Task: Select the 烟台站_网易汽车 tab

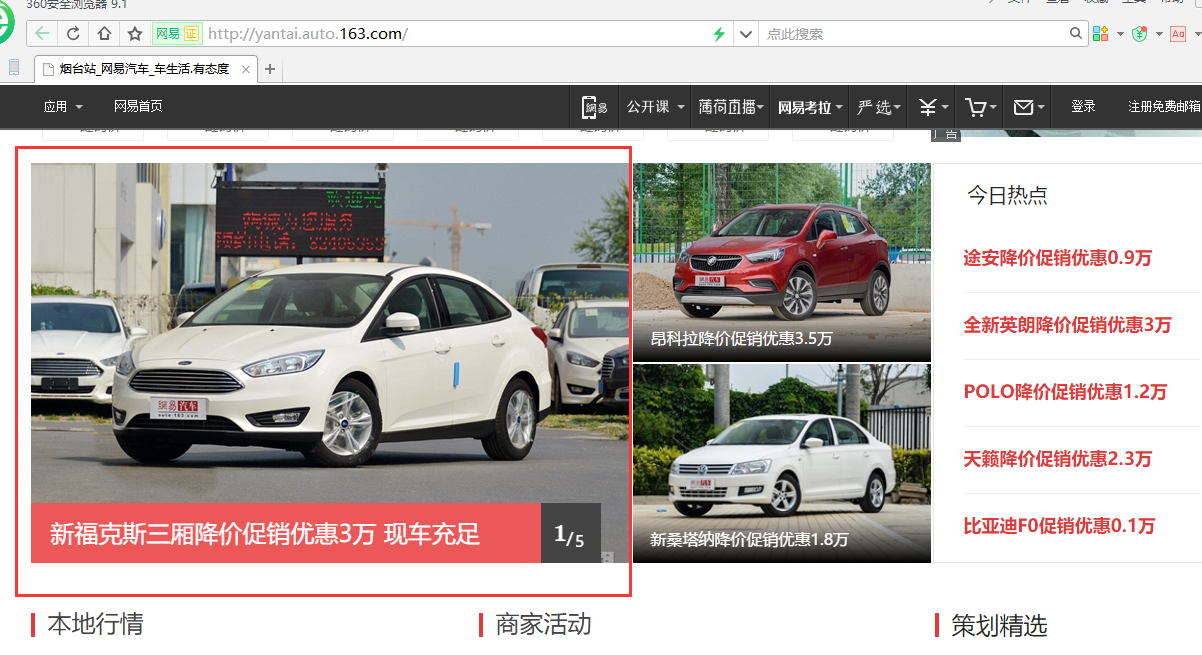Action: [x=145, y=69]
